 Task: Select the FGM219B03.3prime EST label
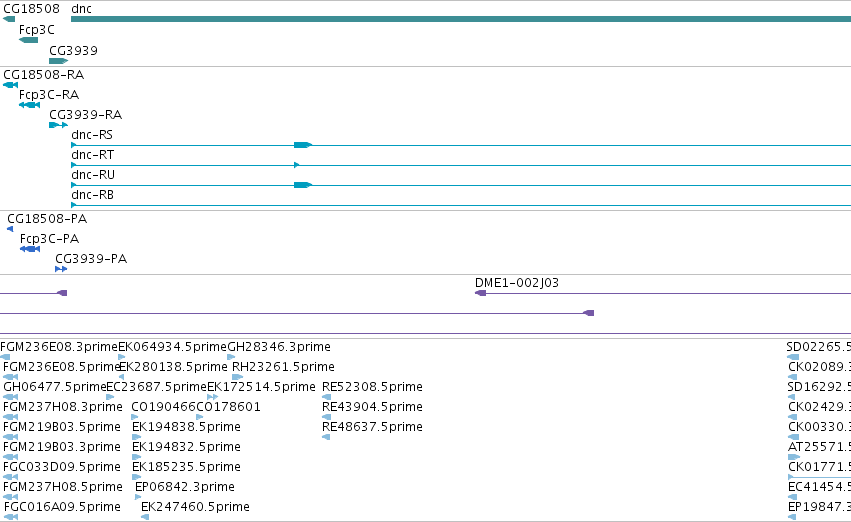[62, 447]
